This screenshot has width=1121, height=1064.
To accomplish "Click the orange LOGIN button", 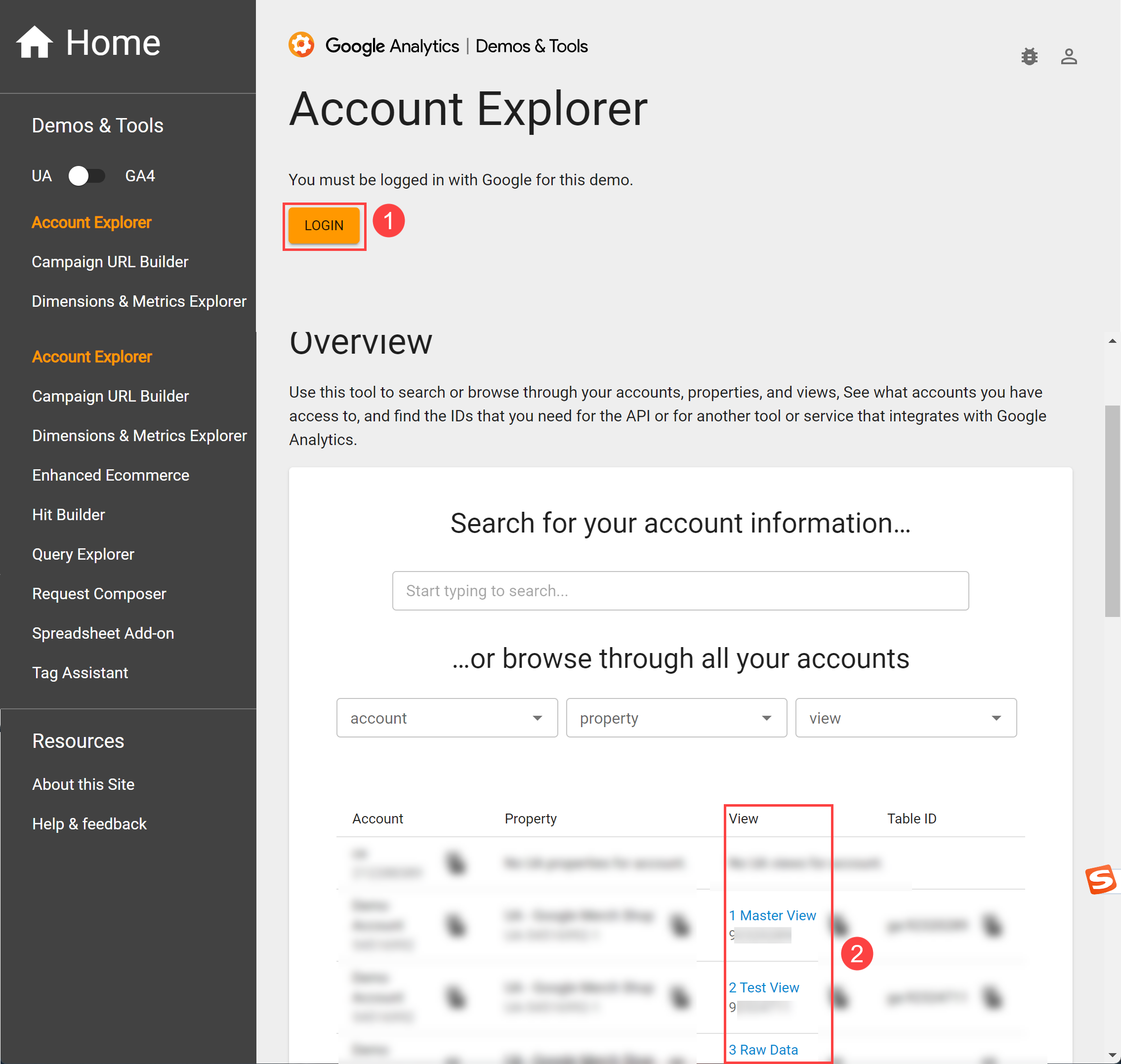I will click(324, 226).
